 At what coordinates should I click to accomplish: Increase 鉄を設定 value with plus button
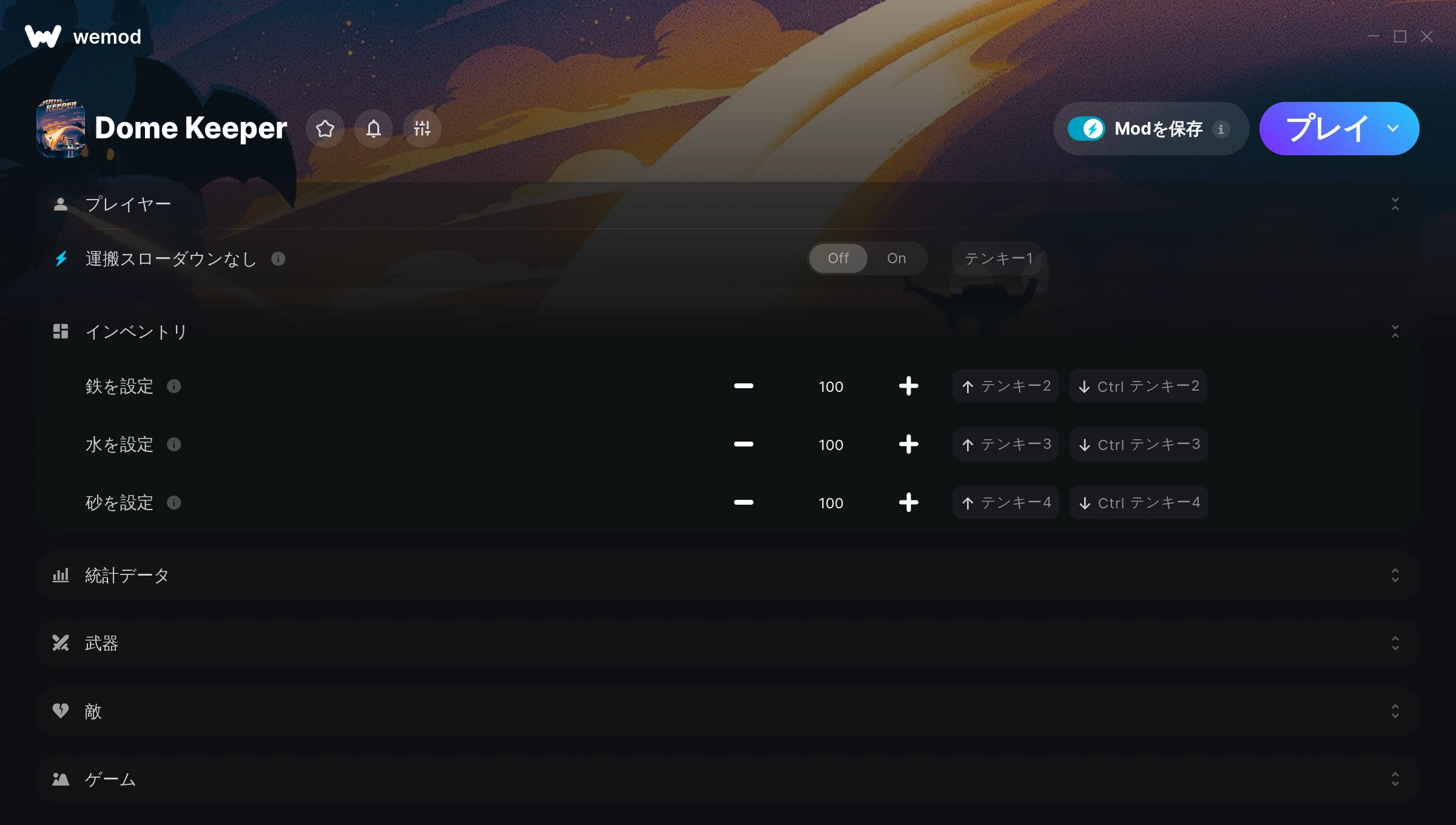point(909,386)
